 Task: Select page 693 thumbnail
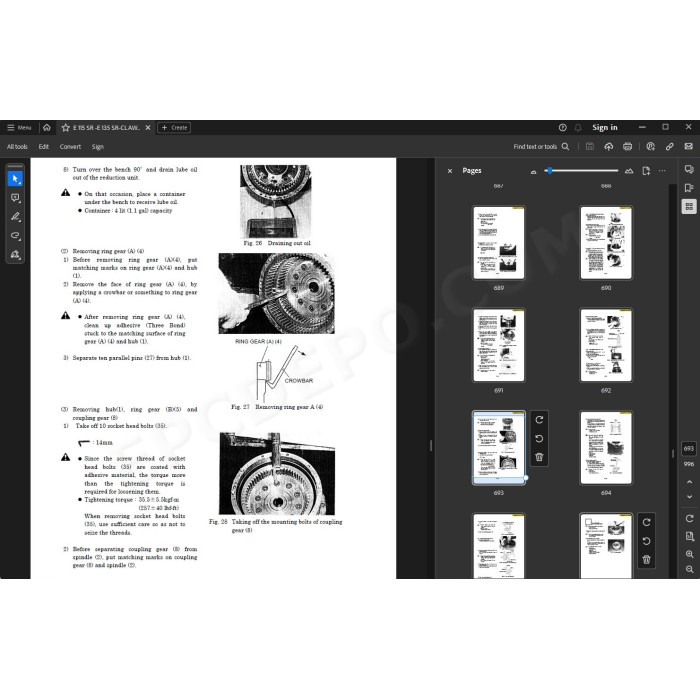499,448
